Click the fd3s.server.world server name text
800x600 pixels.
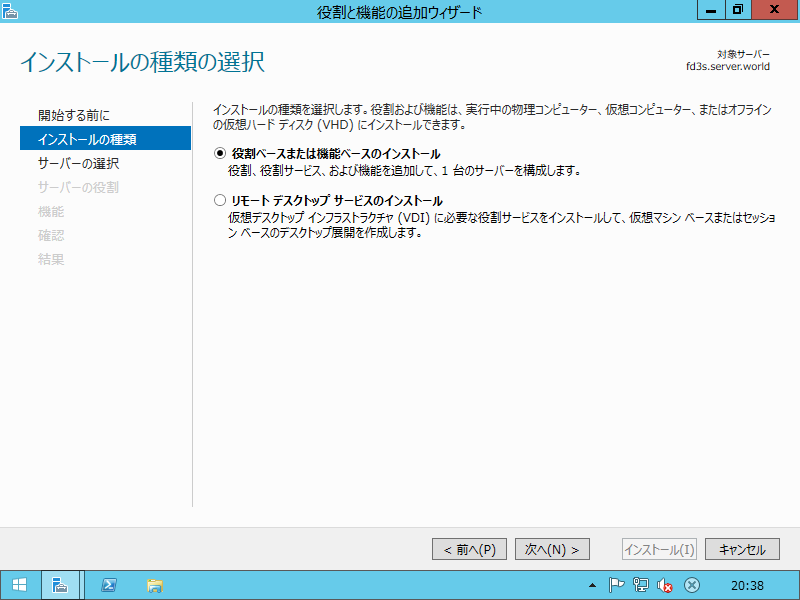[x=728, y=67]
